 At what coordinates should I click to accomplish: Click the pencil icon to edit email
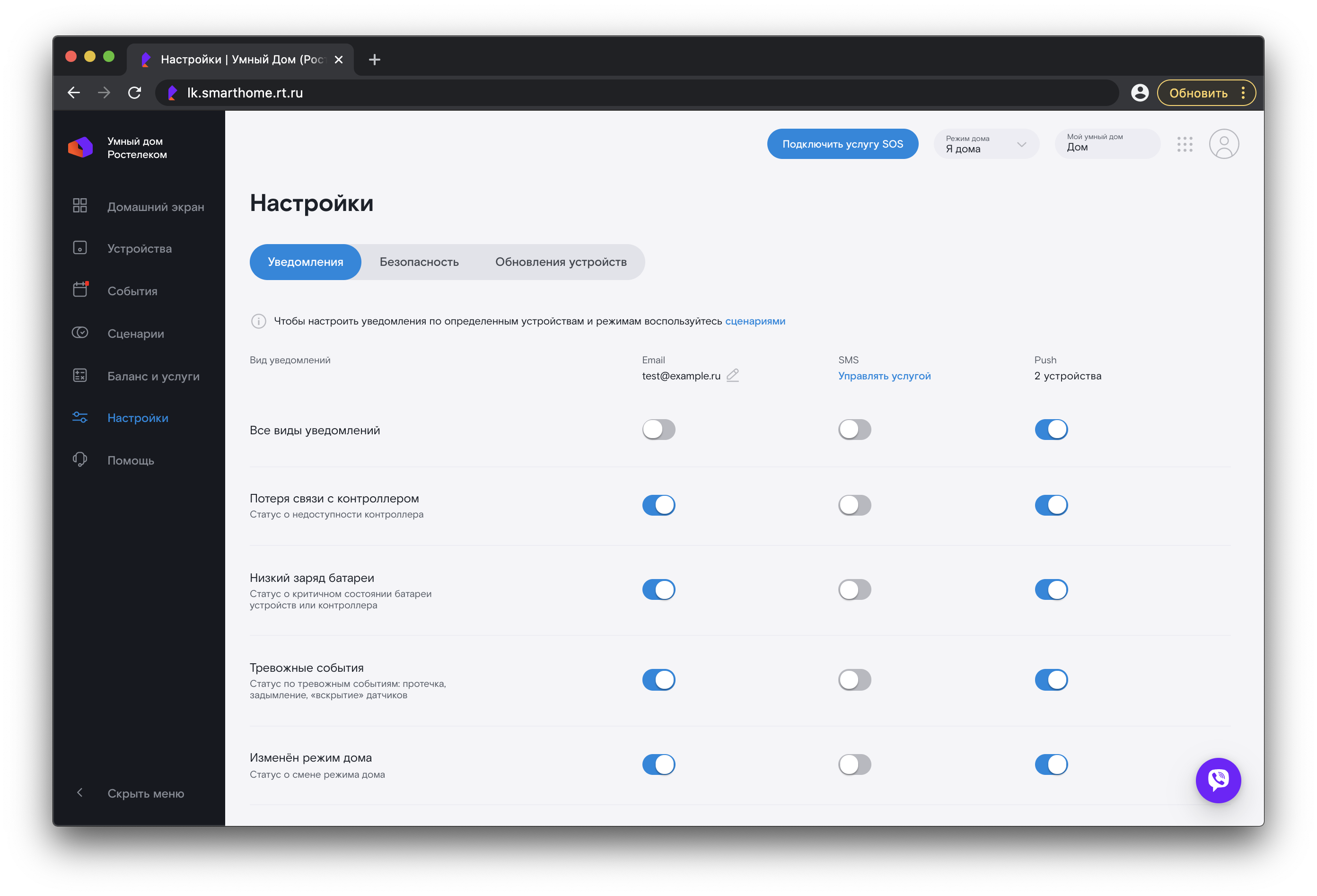[x=732, y=375]
